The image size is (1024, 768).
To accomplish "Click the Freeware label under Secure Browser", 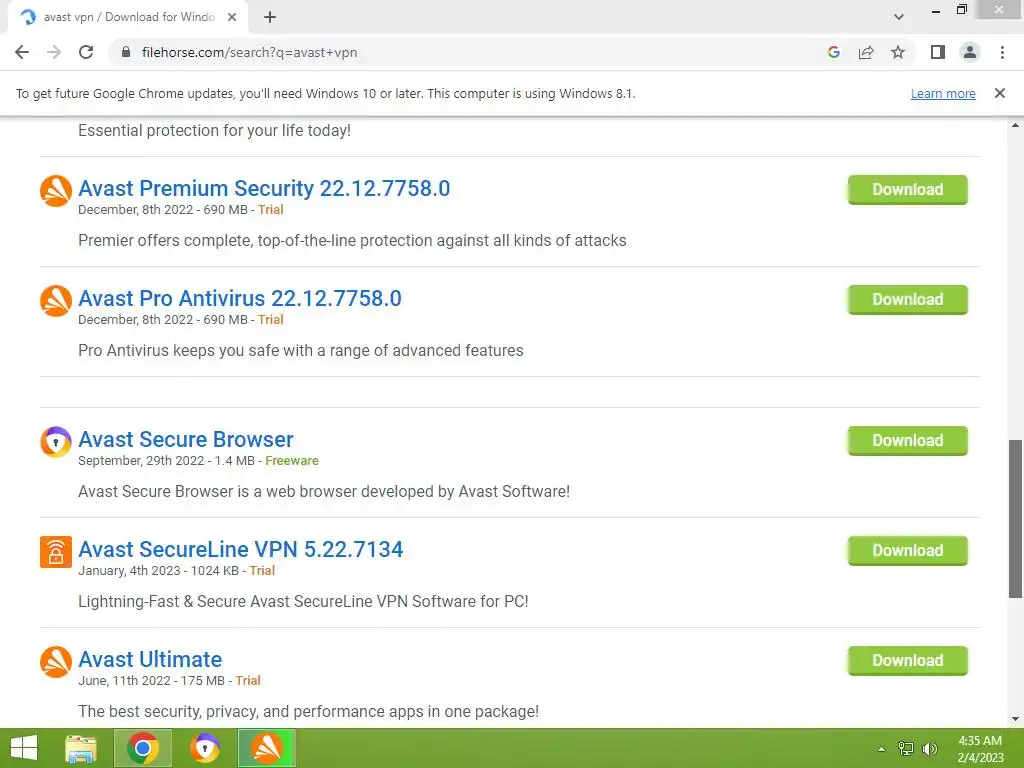I will pos(292,460).
